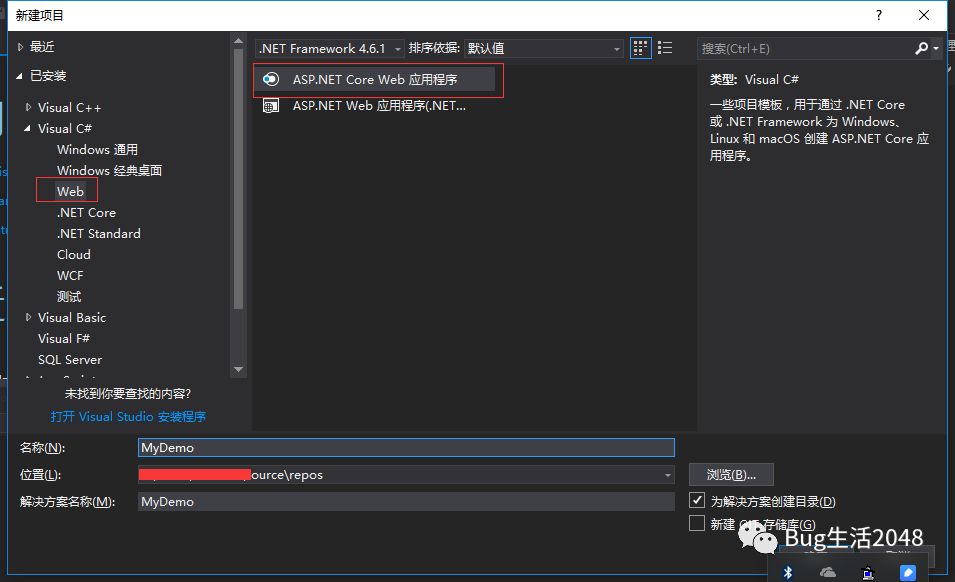Click the help question mark icon
This screenshot has width=955, height=582.
pos(878,15)
